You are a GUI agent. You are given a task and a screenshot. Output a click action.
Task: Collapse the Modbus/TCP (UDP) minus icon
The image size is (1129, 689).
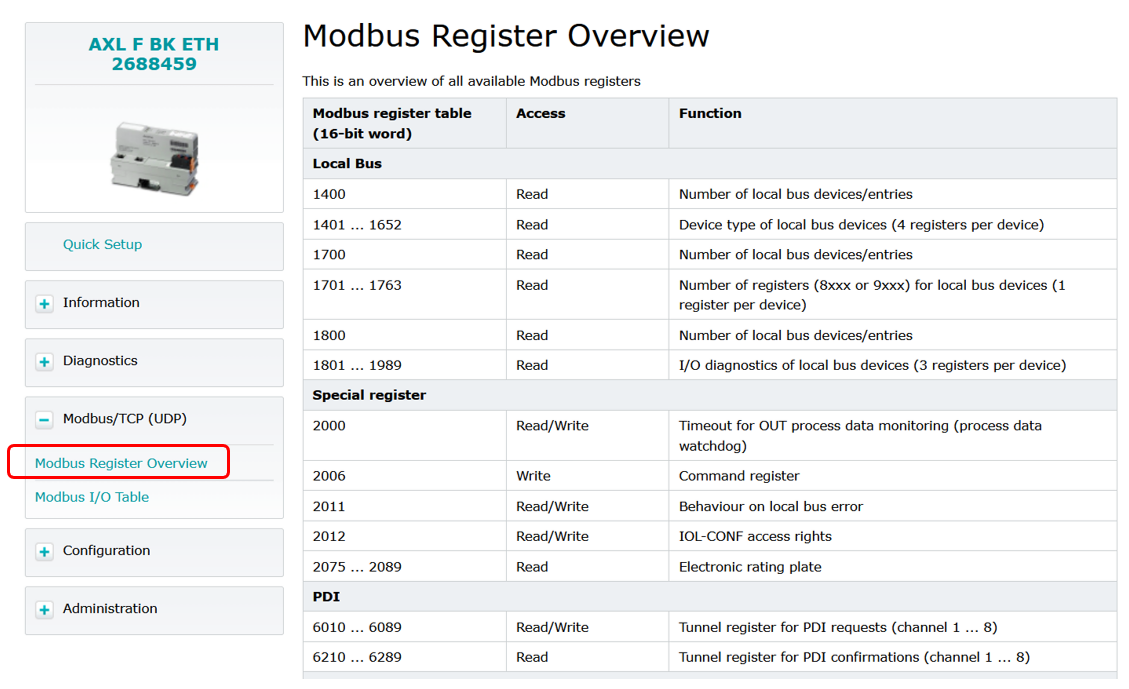pyautogui.click(x=44, y=420)
